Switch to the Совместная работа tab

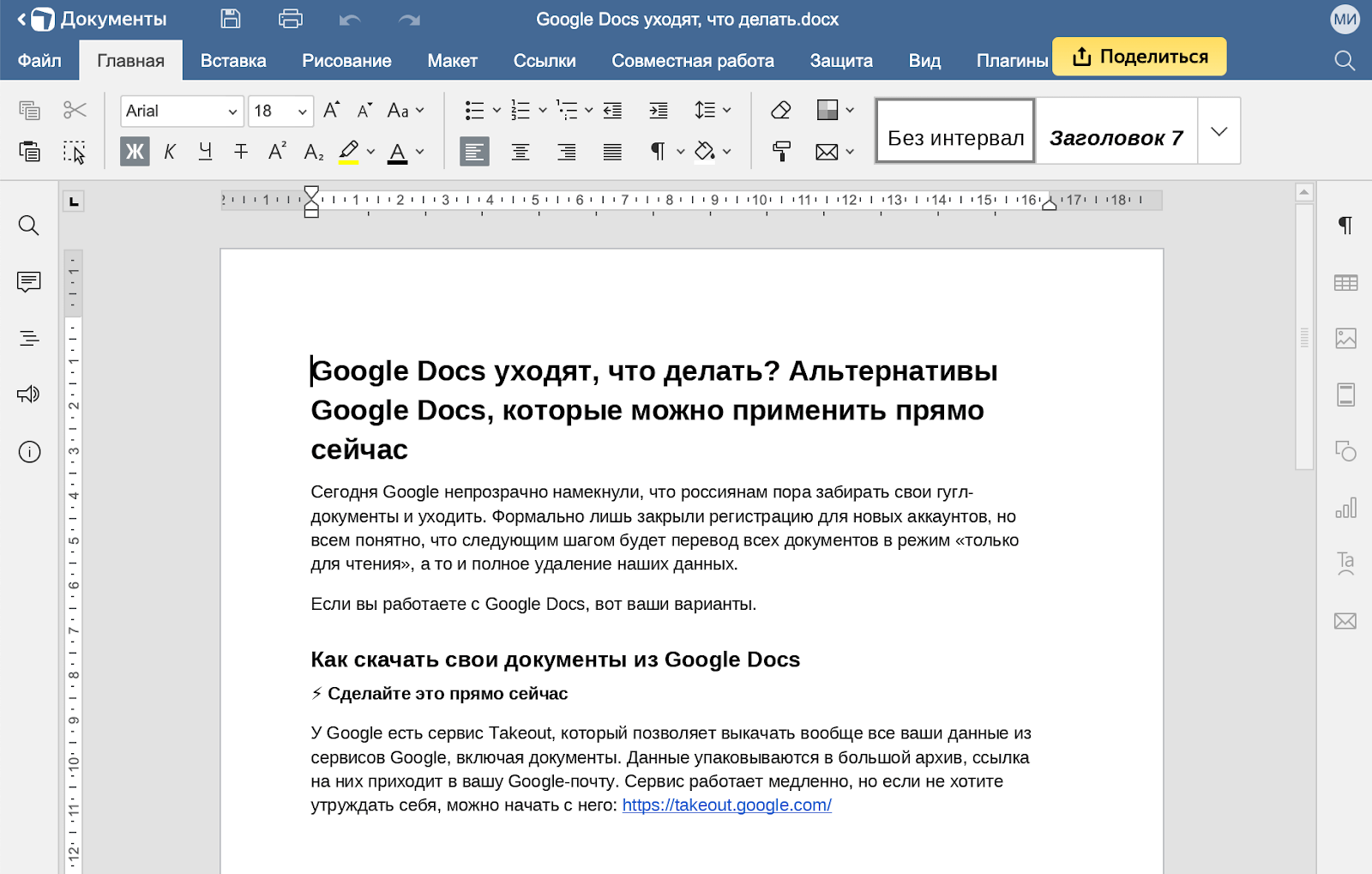tap(693, 60)
